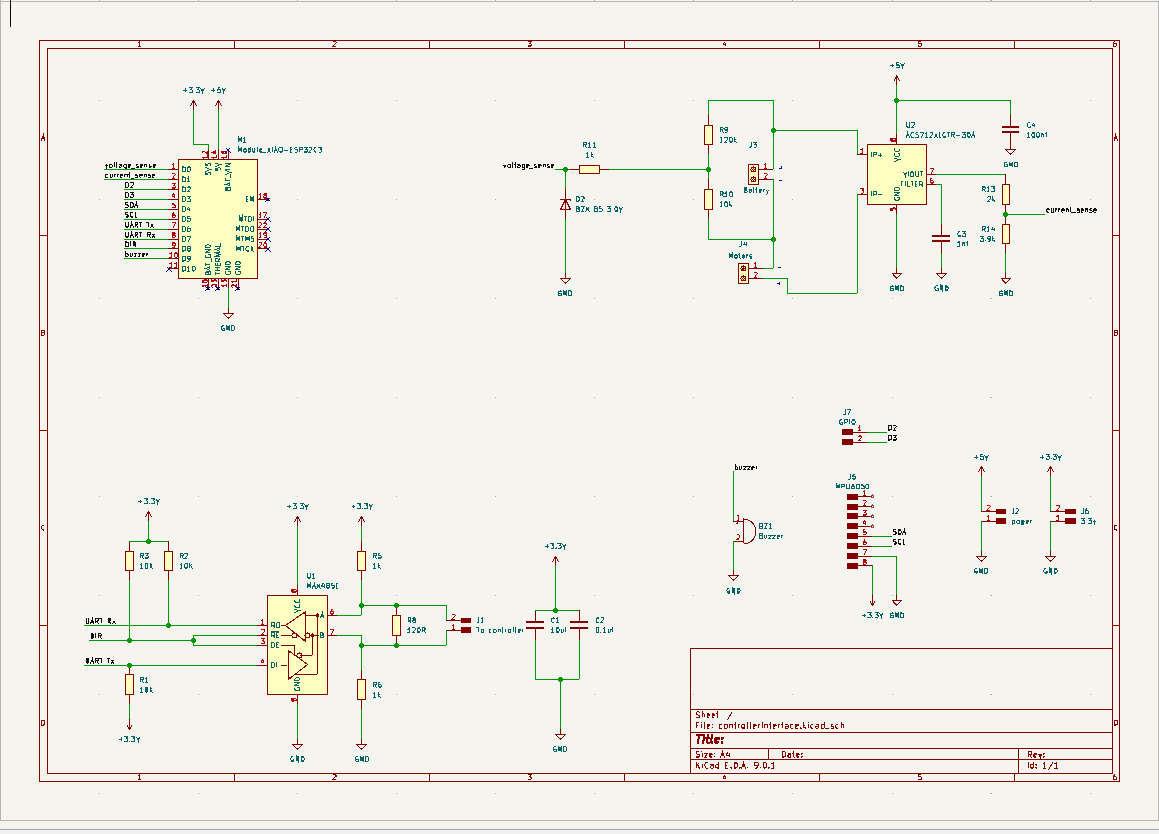This screenshot has width=1159, height=834.
Task: Select resistor R1 10k symbol
Action: coord(129,684)
